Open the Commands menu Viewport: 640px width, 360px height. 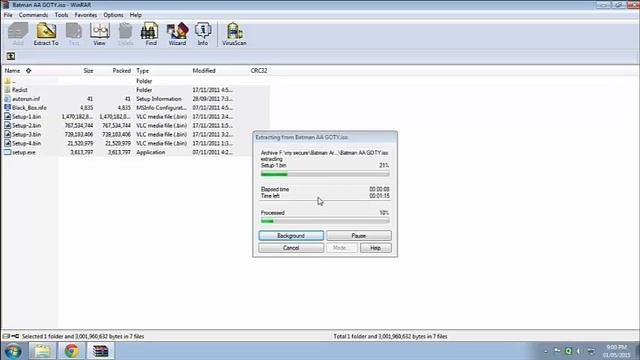[33, 15]
